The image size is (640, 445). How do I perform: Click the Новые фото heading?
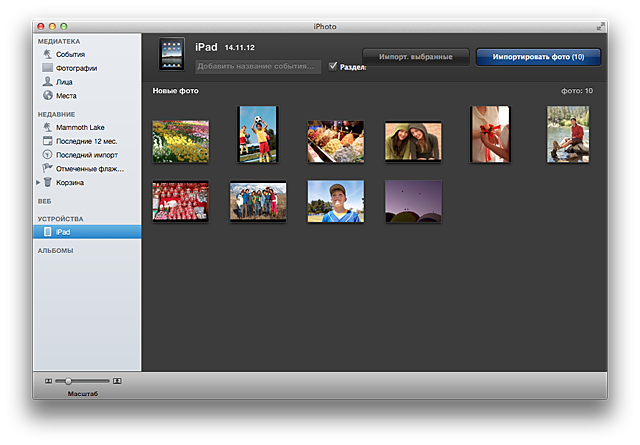(x=176, y=91)
